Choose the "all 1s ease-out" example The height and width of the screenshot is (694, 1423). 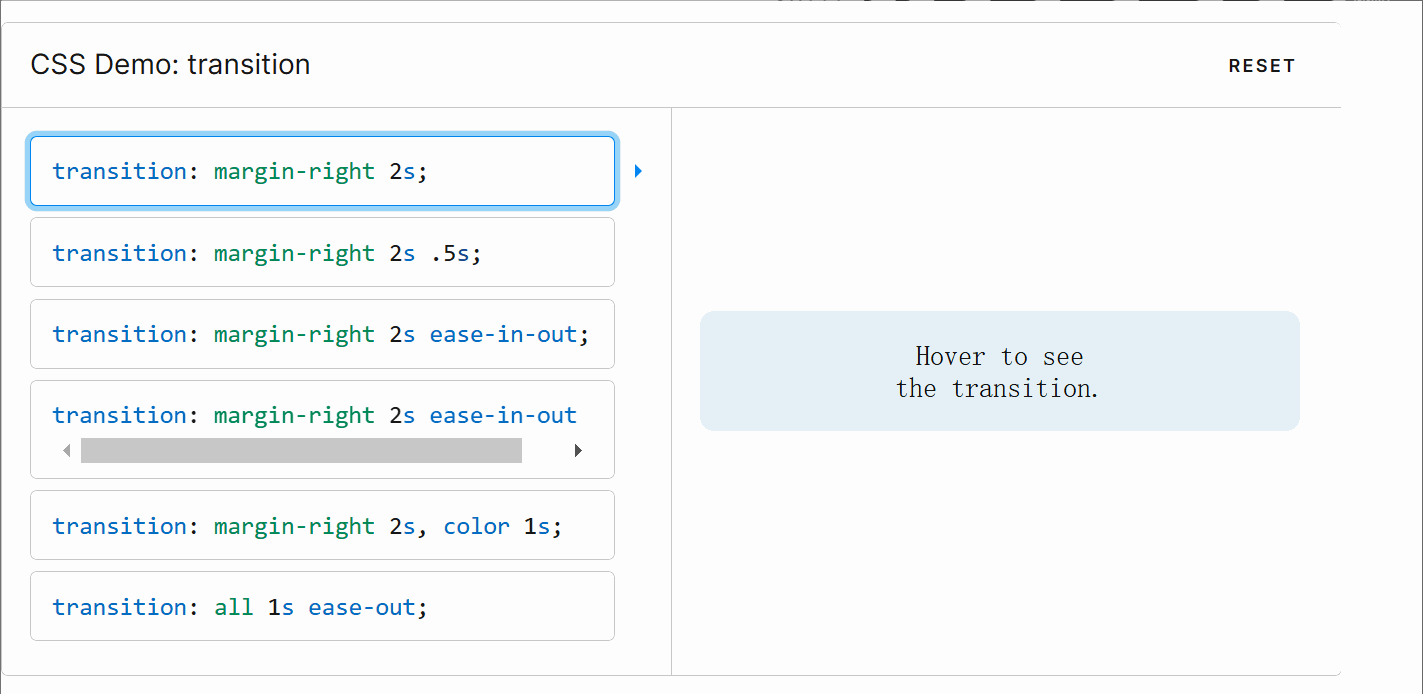(x=322, y=606)
